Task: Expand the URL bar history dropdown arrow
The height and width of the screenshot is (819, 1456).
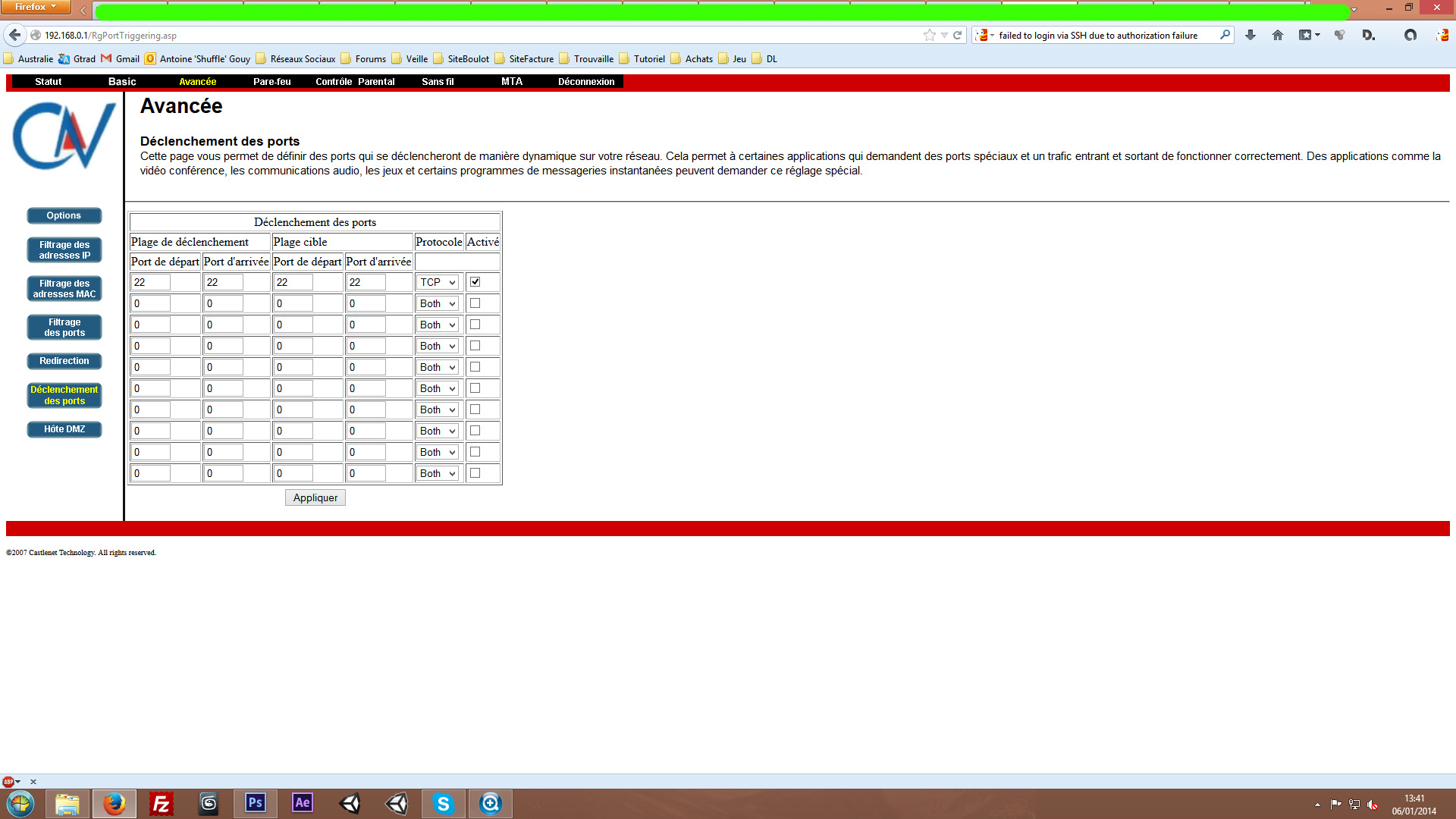Action: 944,35
